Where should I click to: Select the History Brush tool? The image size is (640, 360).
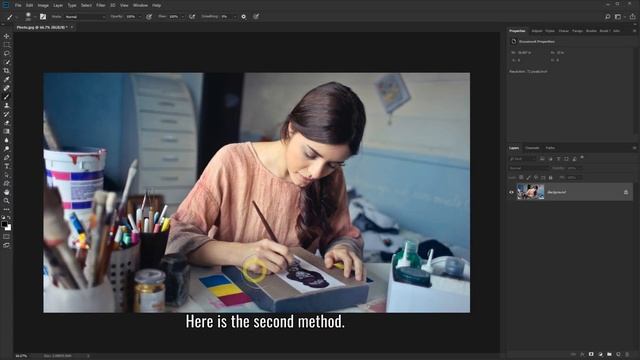(x=7, y=114)
